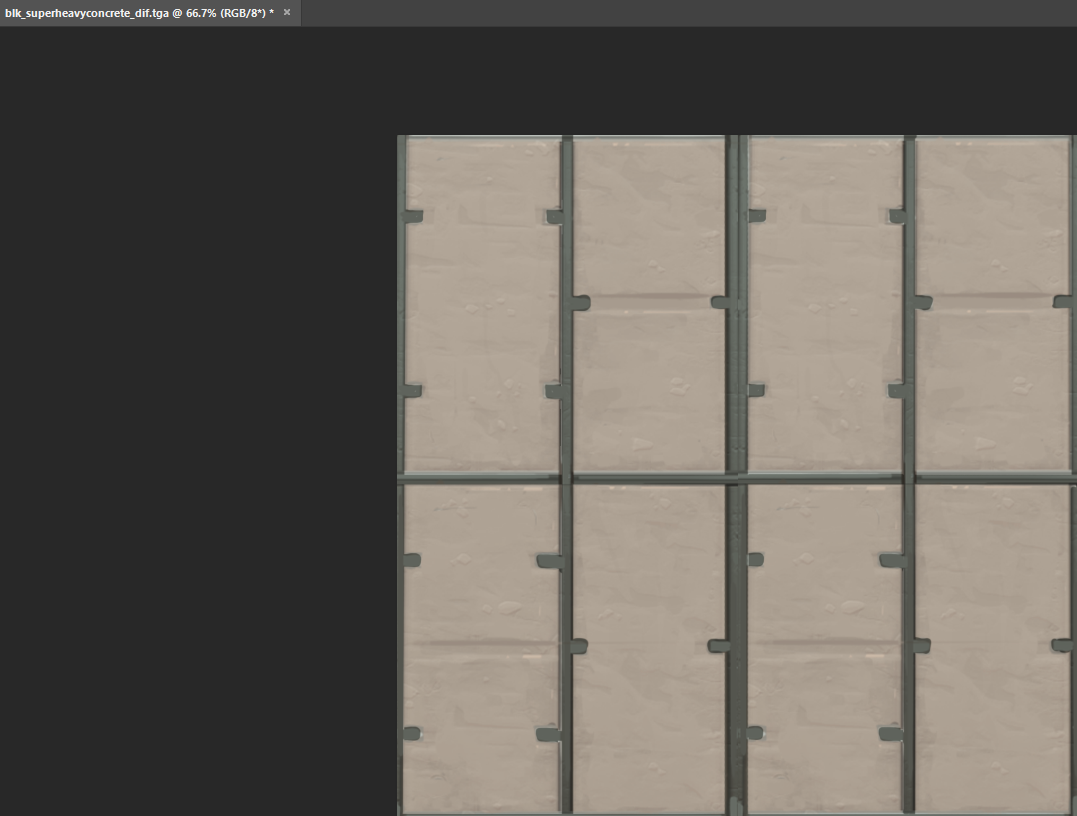Click the upper-left metal notch on first top panel
This screenshot has width=1077, height=816.
[413, 216]
